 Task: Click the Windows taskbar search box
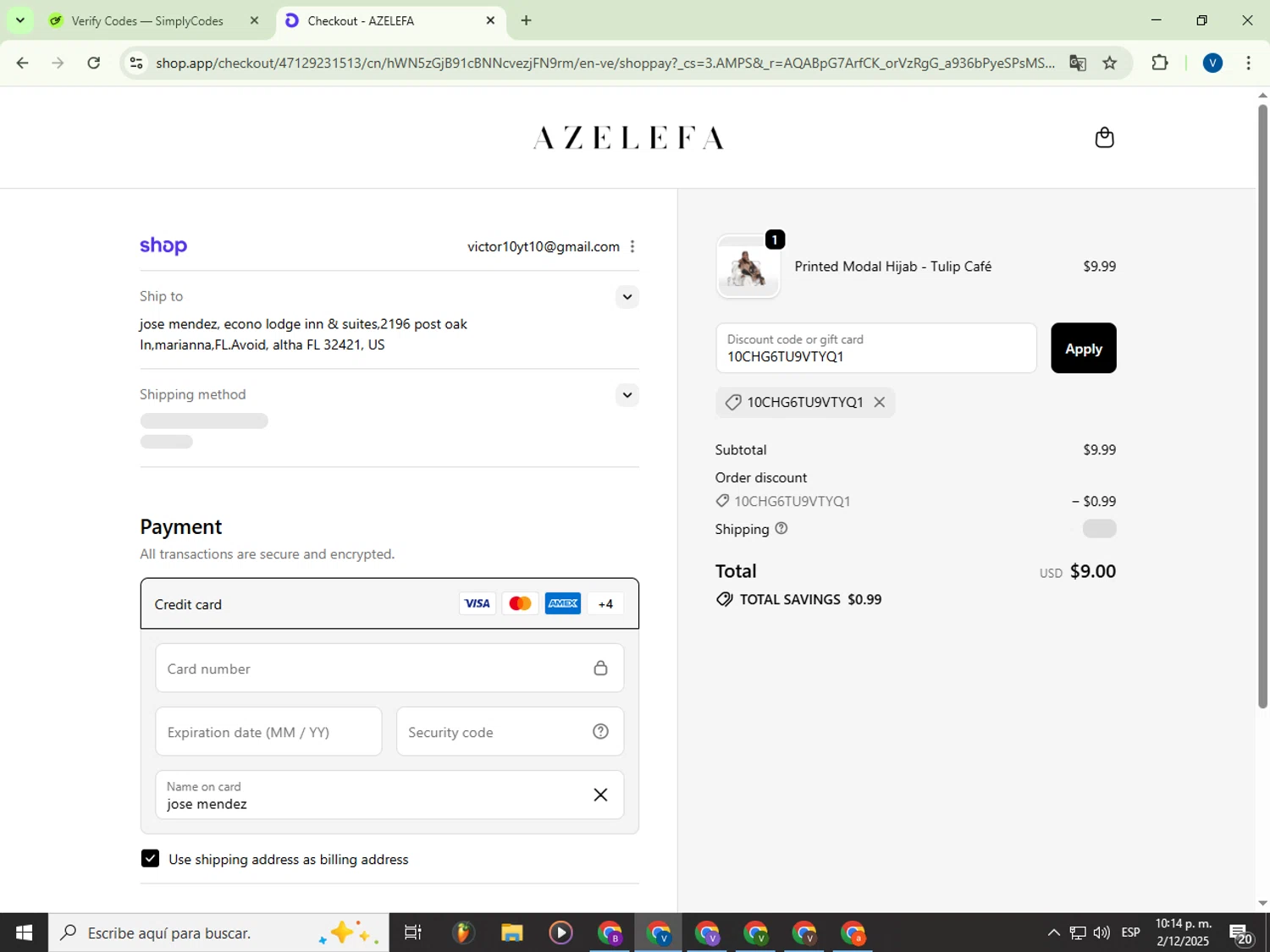pos(218,933)
